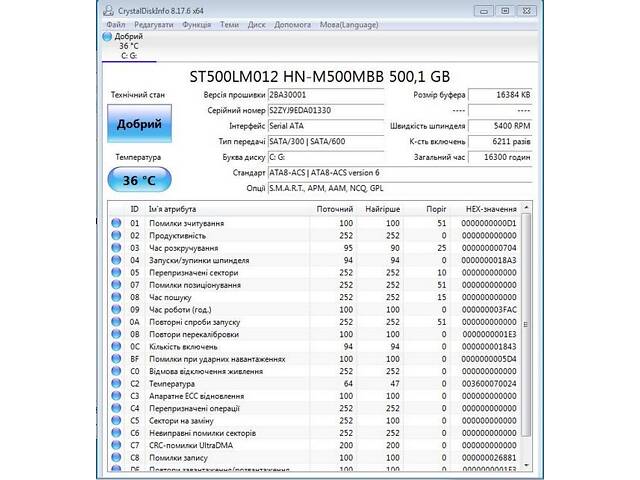
Task: Click the standard field ATA8-ACS version 6
Action: [x=400, y=173]
